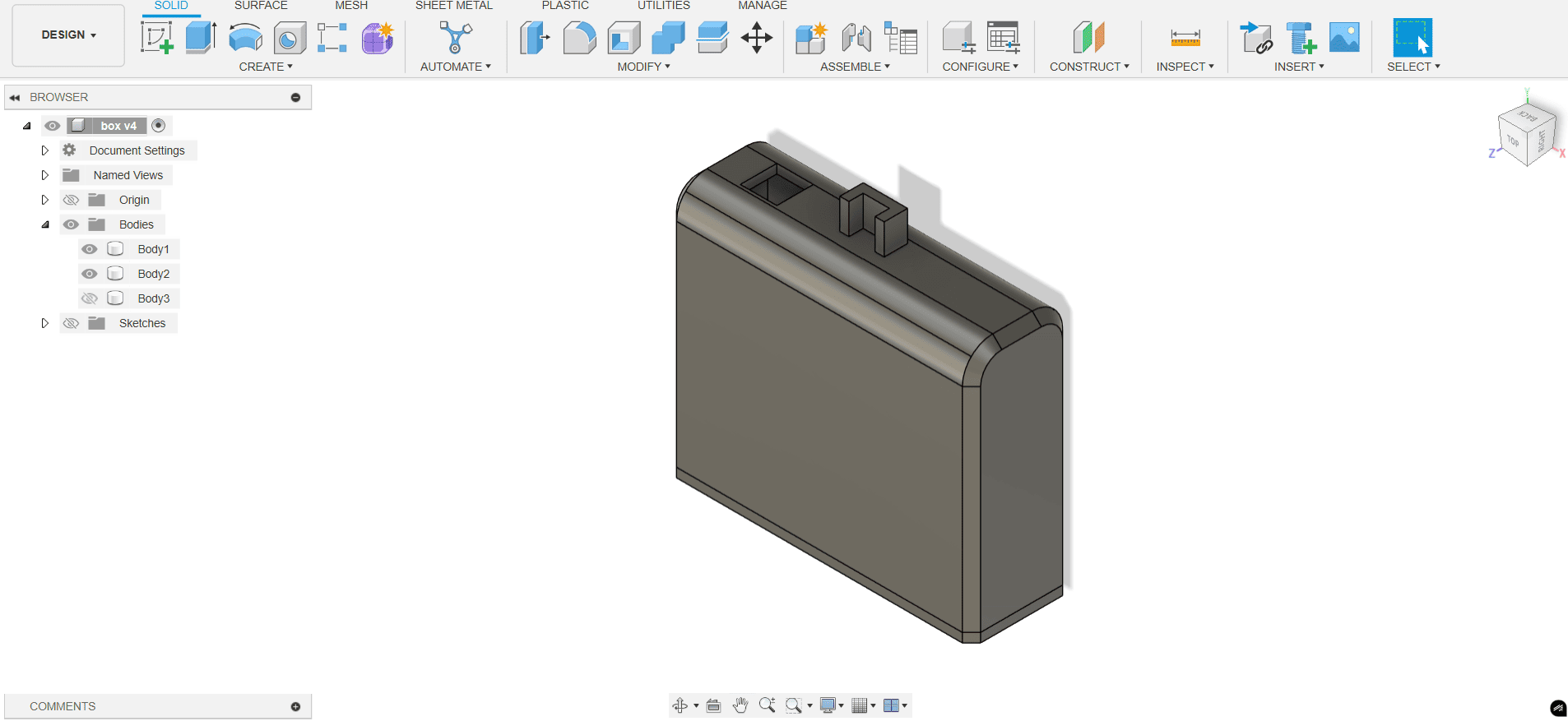This screenshot has height=721, width=1568.
Task: Select the Create Form tool
Action: 378,38
